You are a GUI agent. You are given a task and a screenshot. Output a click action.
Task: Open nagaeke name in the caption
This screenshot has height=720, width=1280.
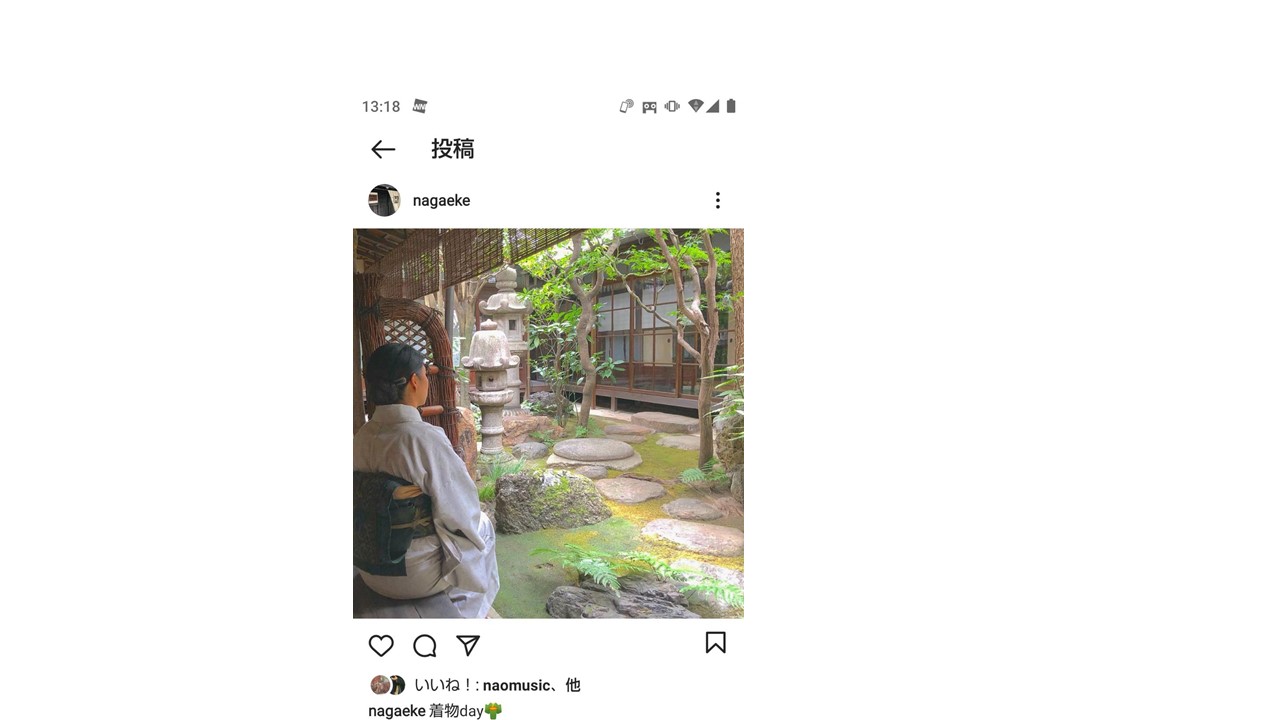point(396,711)
